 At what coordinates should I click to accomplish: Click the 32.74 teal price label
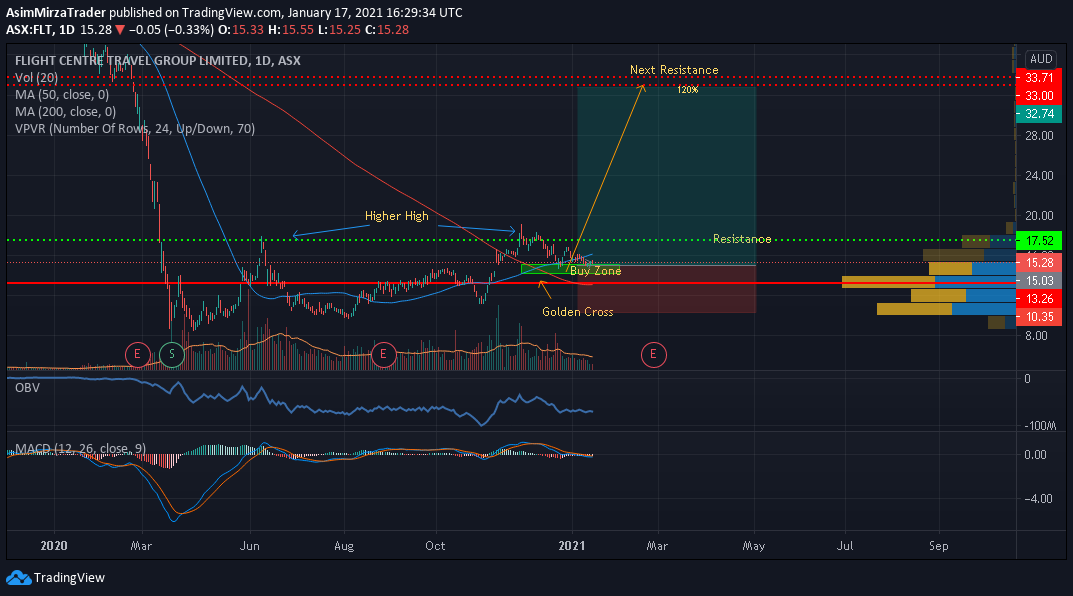click(1039, 114)
